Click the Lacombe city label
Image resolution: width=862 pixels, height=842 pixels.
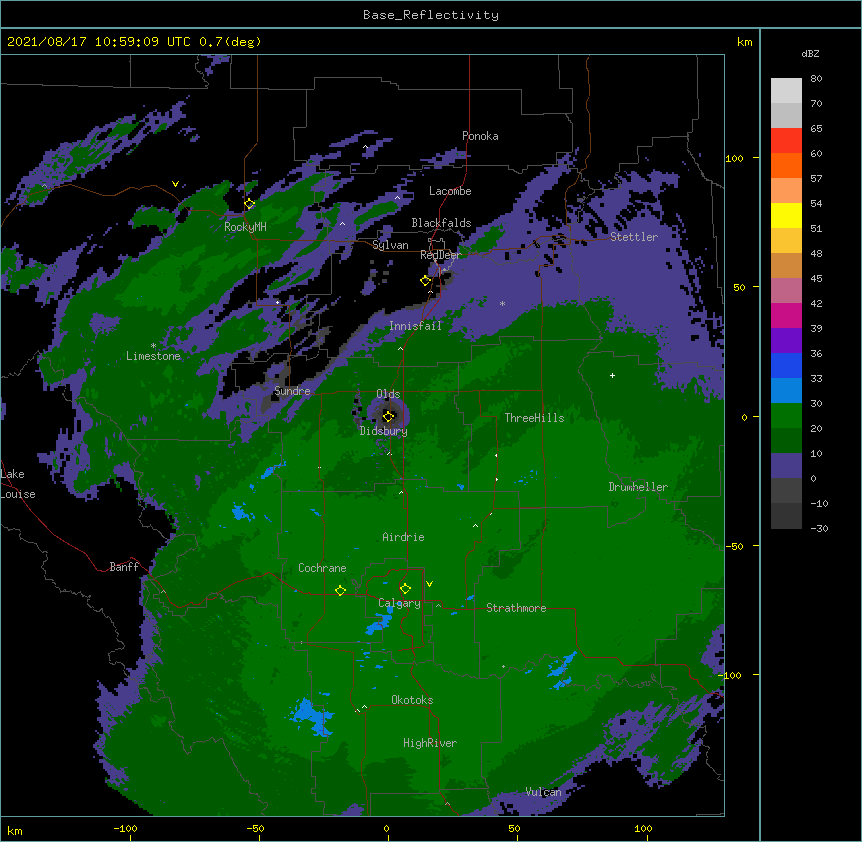click(450, 191)
